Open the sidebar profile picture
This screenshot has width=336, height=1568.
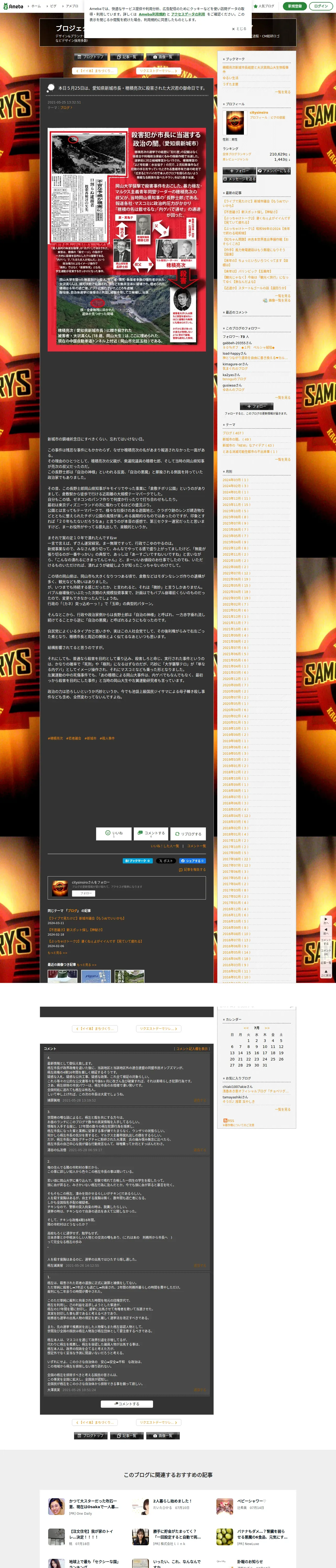tap(235, 122)
